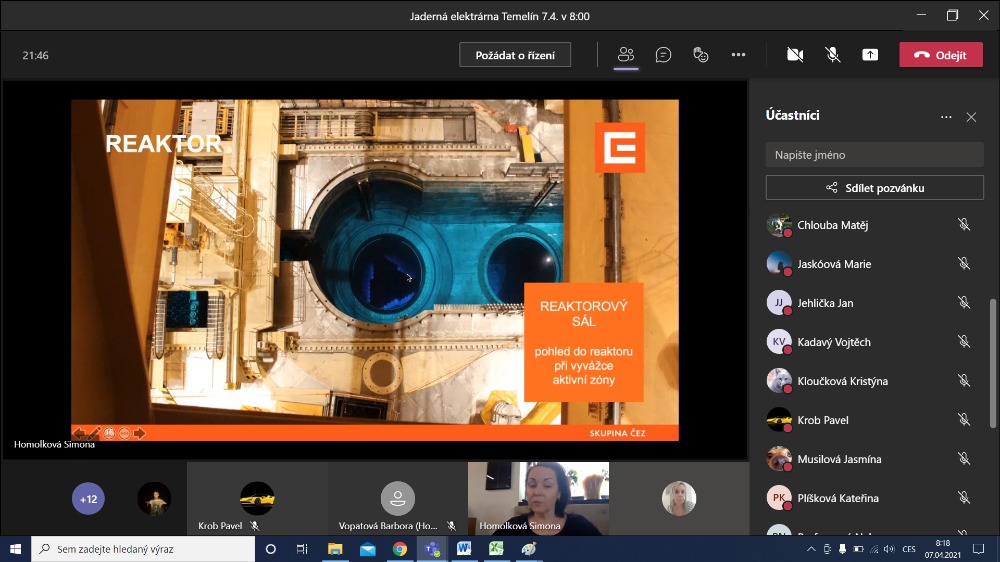The height and width of the screenshot is (562, 1000).
Task: Click the share content icon
Action: click(x=870, y=55)
